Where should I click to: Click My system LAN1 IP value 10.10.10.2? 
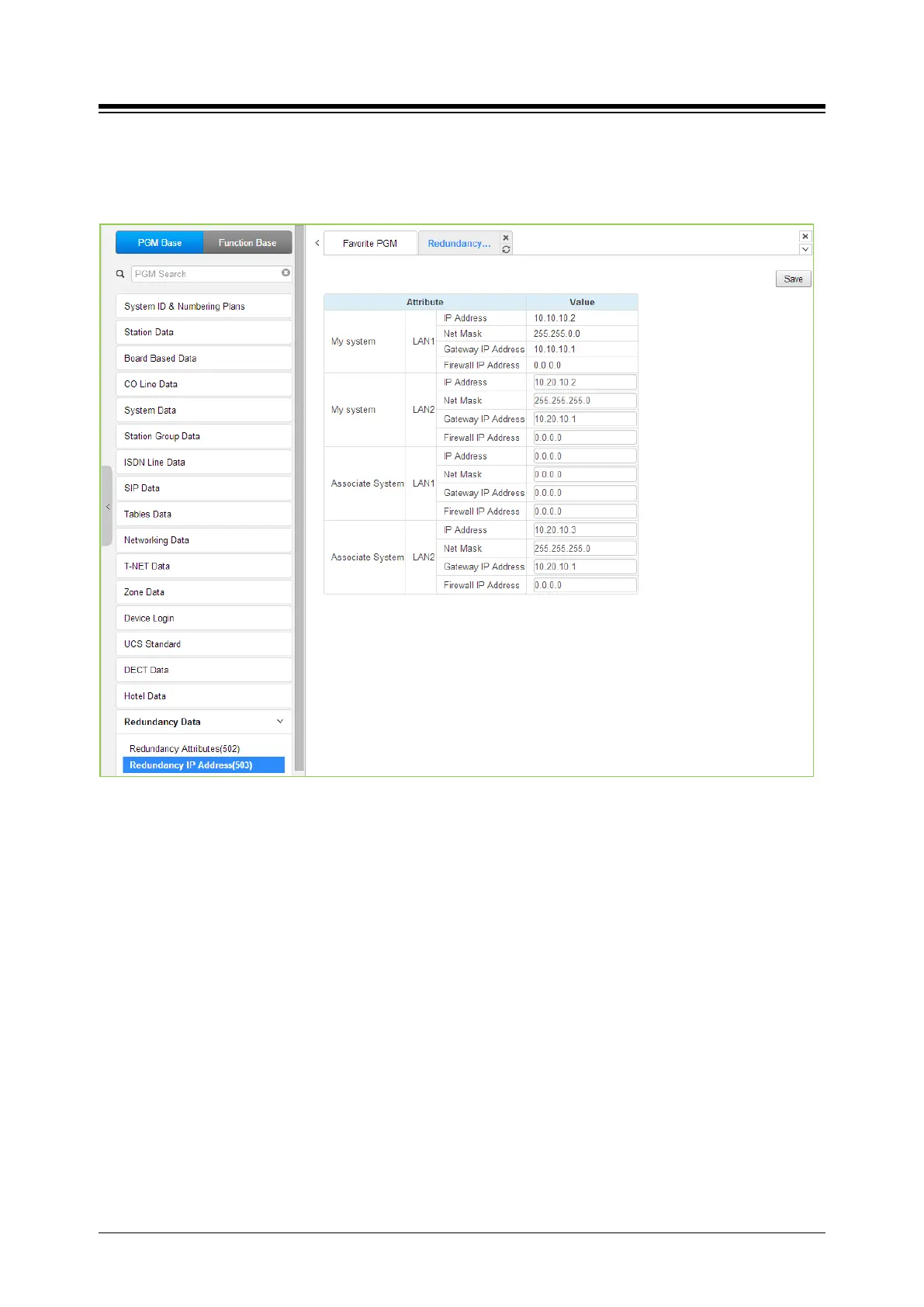(555, 318)
